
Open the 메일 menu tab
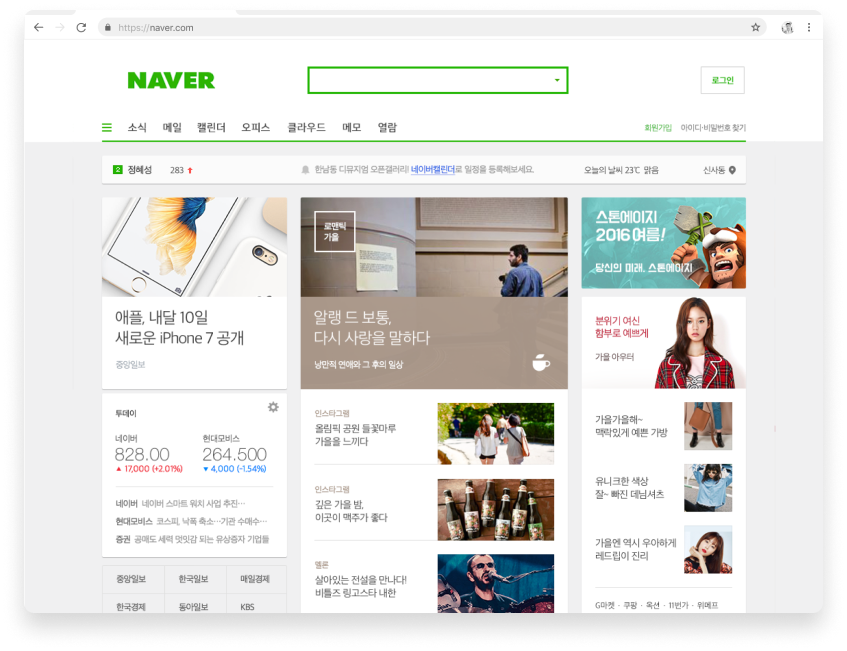[172, 127]
